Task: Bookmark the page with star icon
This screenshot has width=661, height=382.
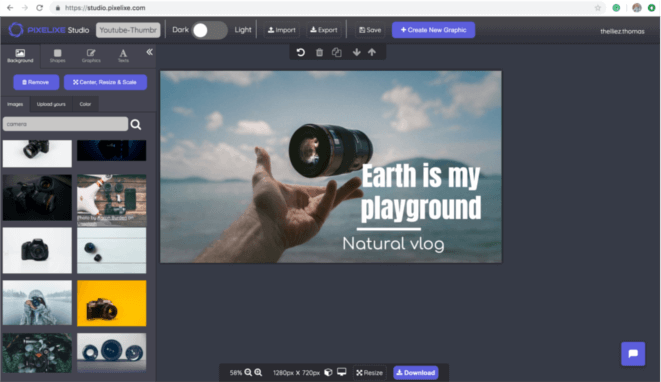Action: pos(597,8)
